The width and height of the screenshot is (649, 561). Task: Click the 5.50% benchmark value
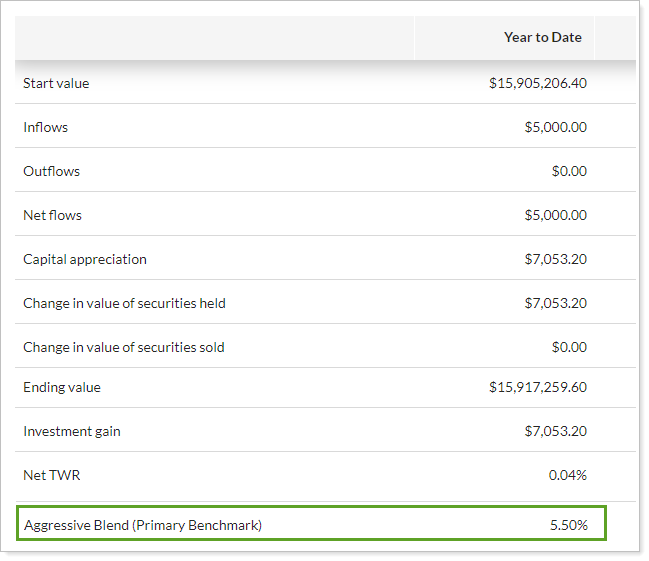pyautogui.click(x=567, y=524)
